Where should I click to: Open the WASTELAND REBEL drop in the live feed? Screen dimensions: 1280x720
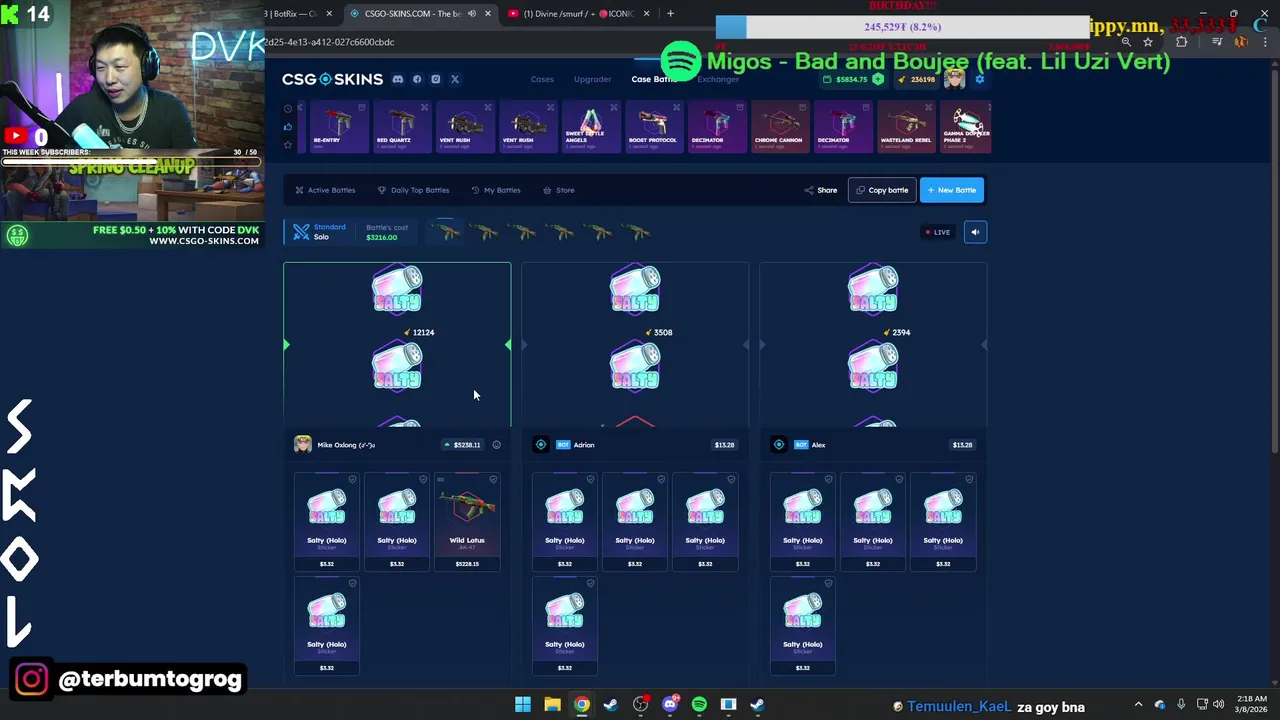pyautogui.click(x=905, y=126)
